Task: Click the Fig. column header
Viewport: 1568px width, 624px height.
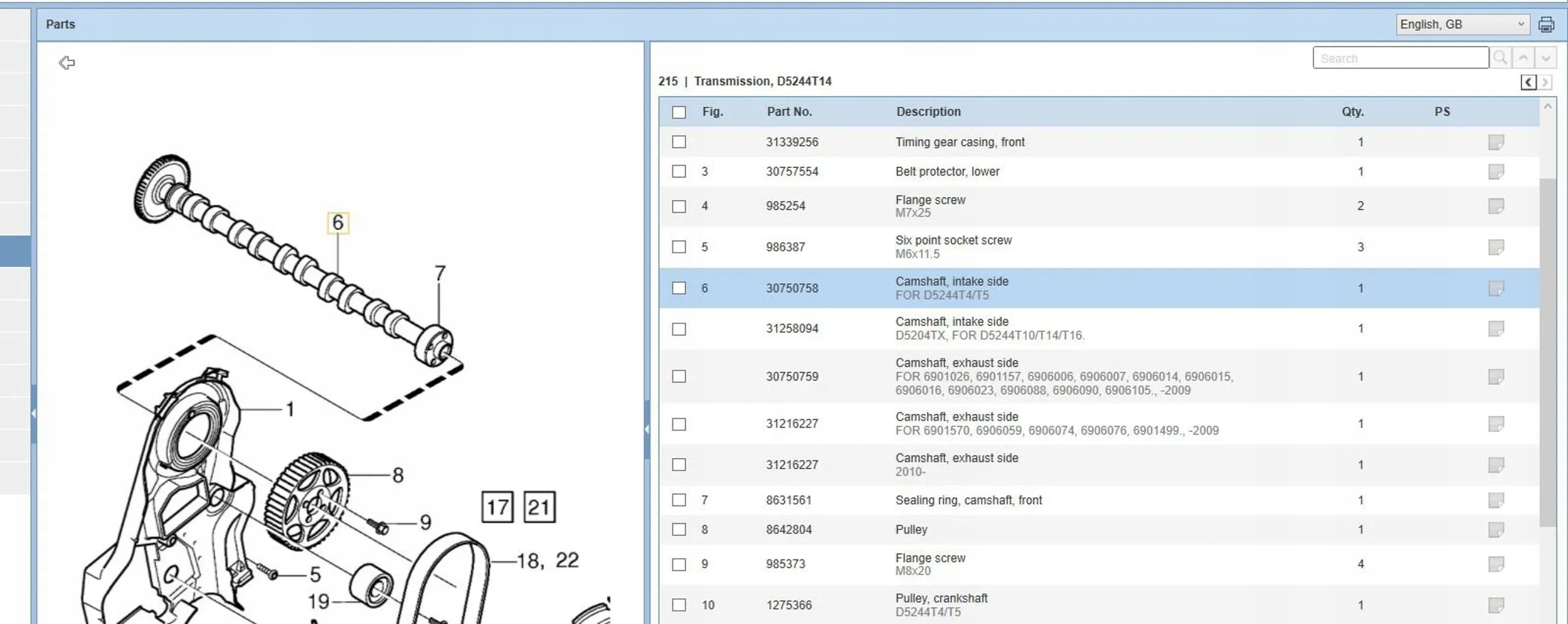Action: 712,112
